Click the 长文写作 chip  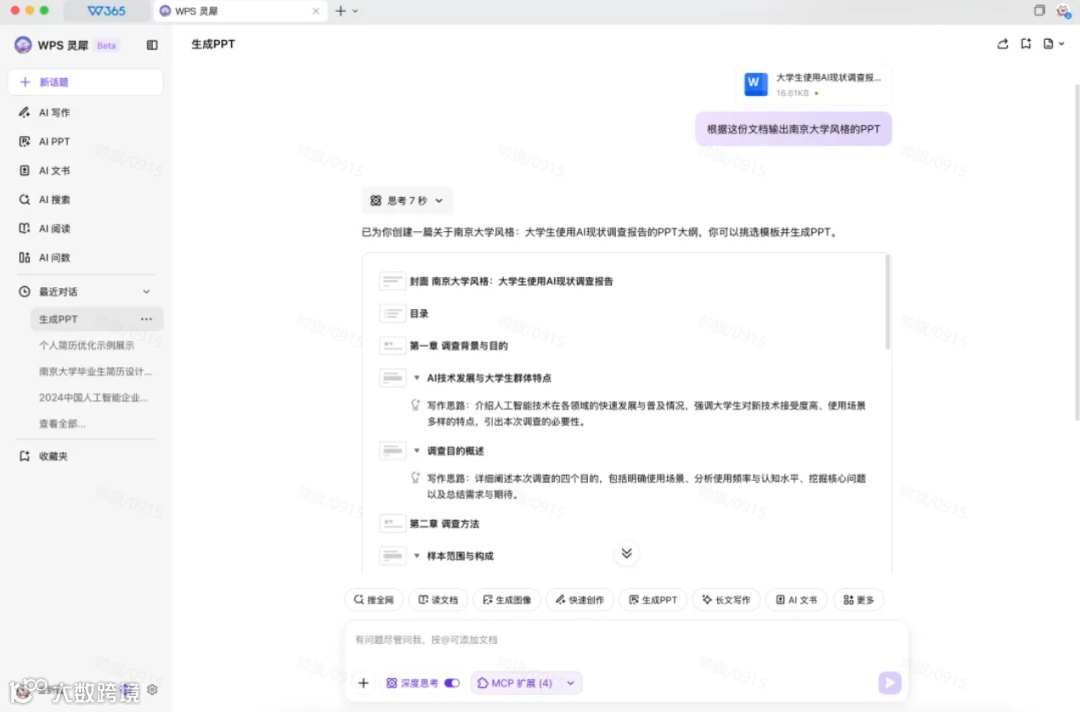click(726, 600)
